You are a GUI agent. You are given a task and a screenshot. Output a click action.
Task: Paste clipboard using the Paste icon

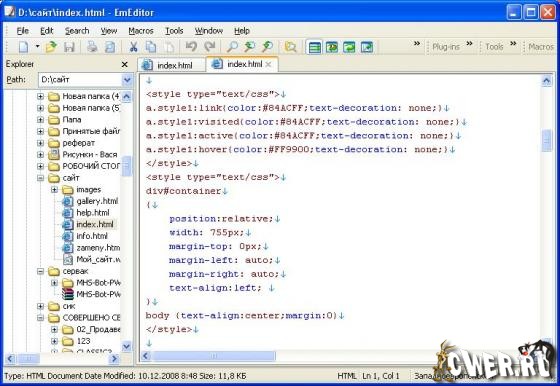tap(169, 47)
